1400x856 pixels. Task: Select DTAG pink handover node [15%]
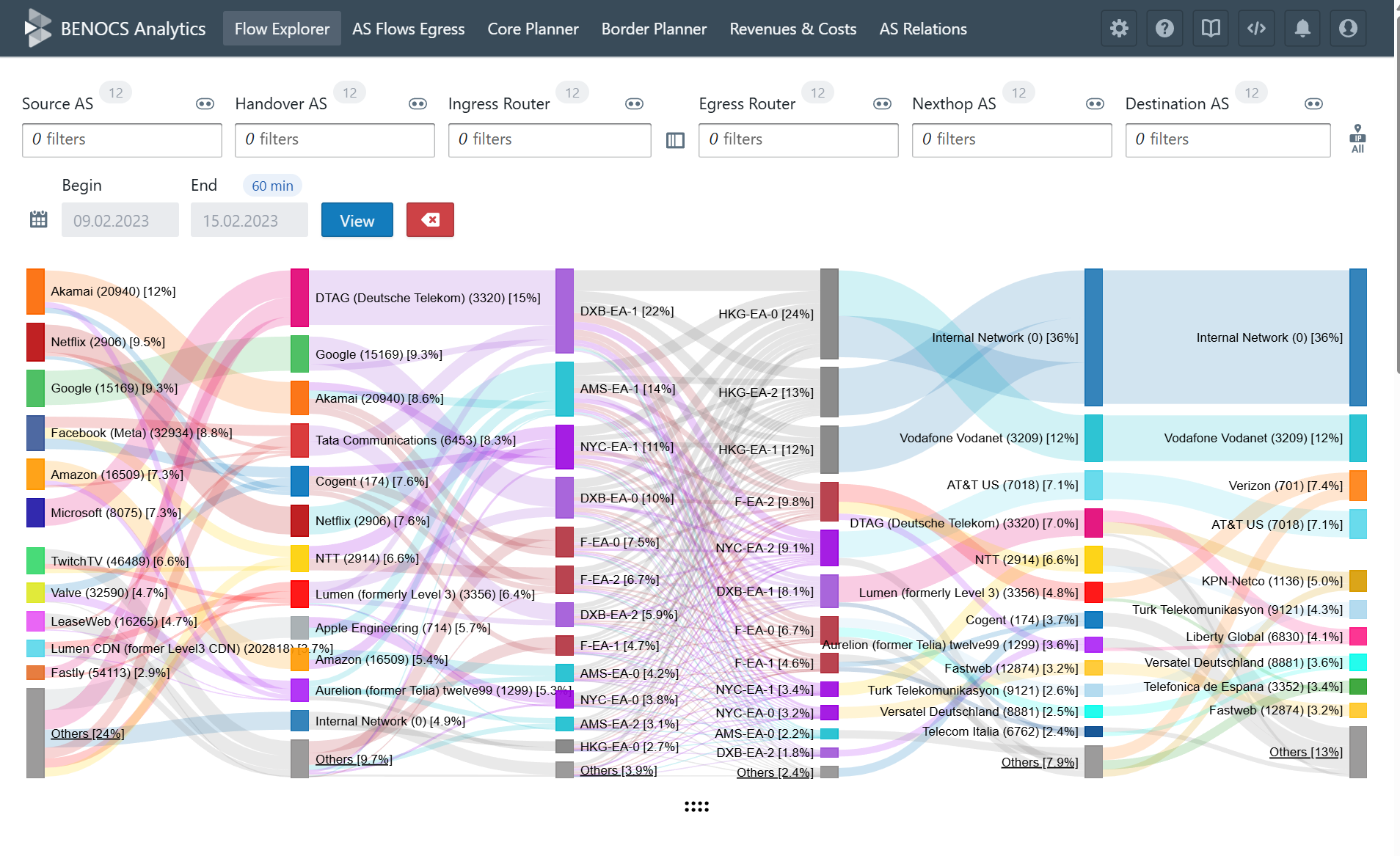pyautogui.click(x=299, y=298)
